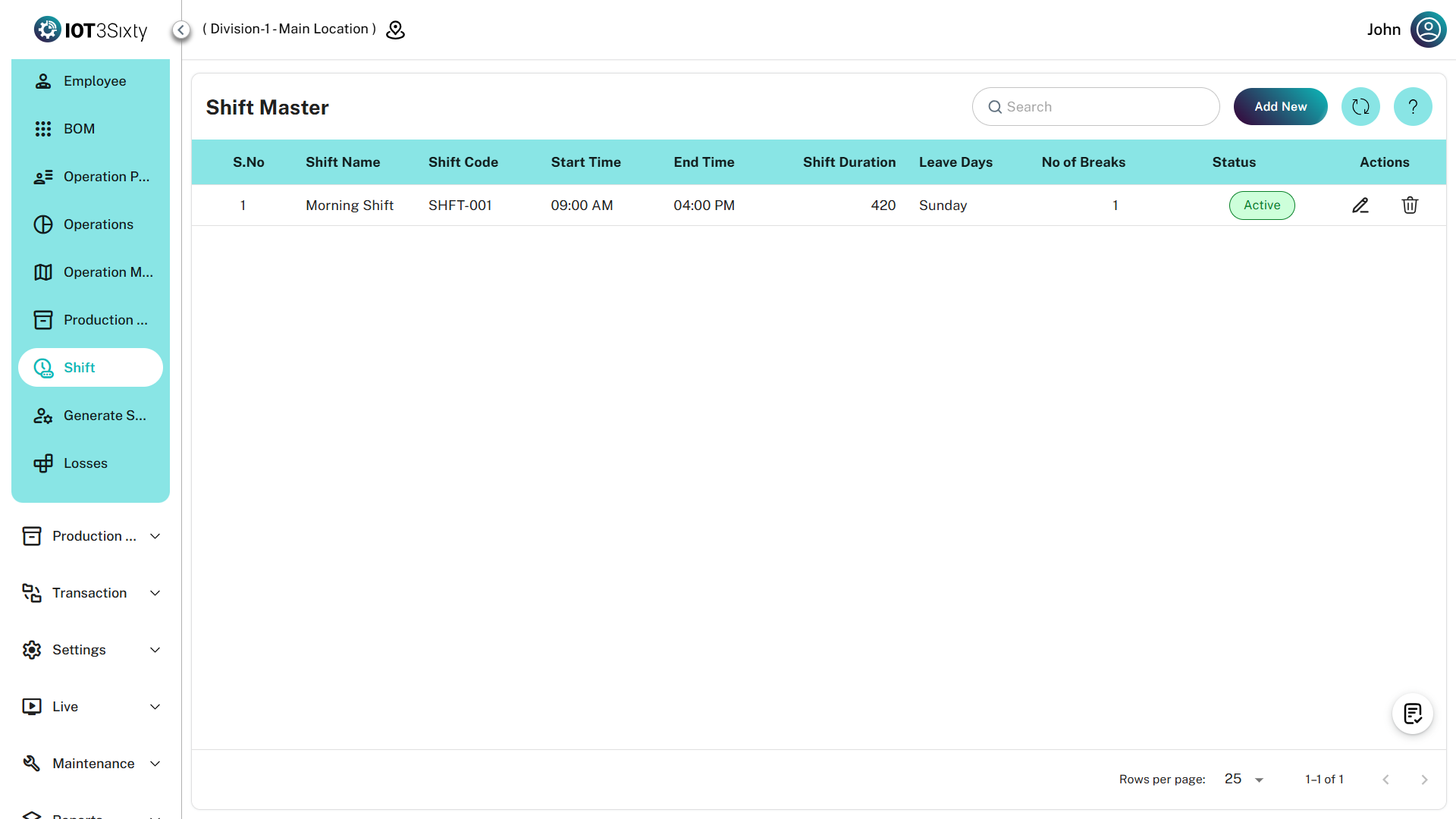
Task: Open the John user profile avatar
Action: pos(1428,30)
